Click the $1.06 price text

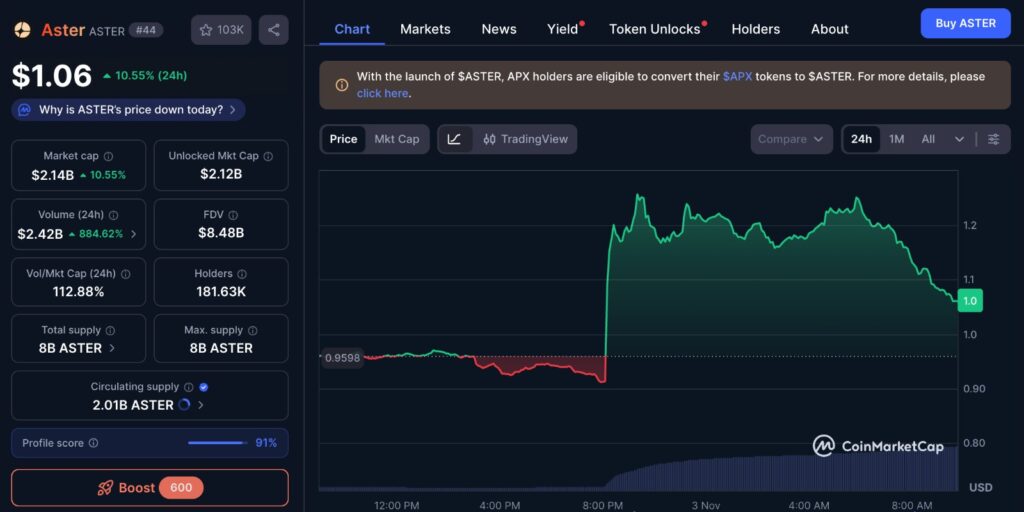coord(52,76)
